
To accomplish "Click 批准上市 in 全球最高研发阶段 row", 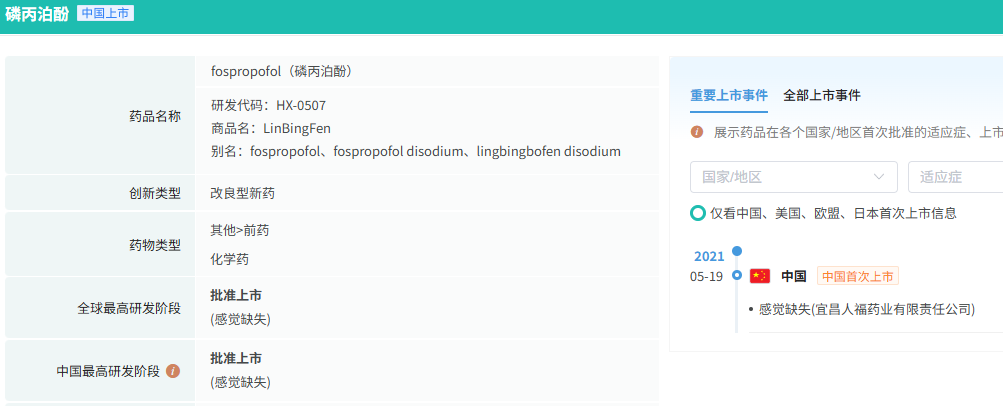I will point(236,295).
